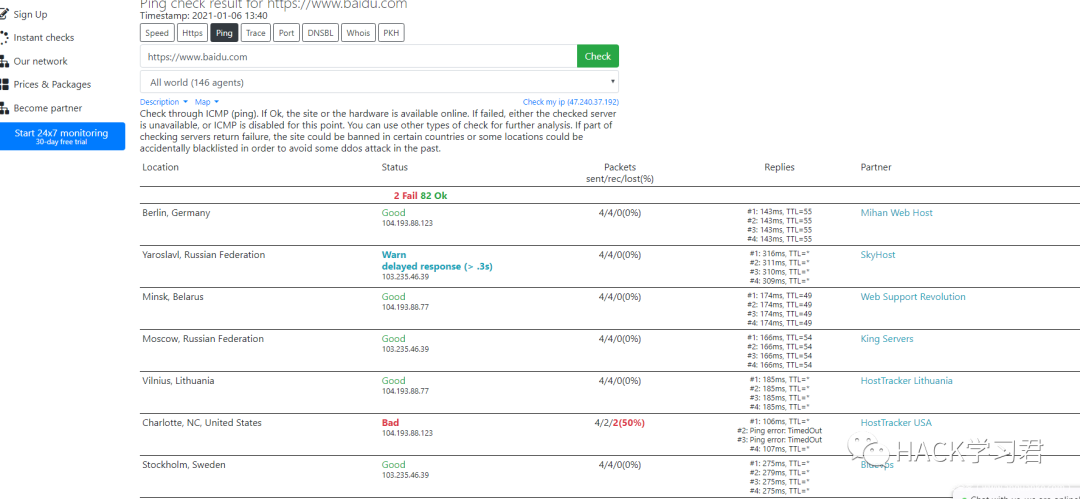Switch to the Speed check tab
Viewport: 1080px width, 499px height.
(157, 32)
